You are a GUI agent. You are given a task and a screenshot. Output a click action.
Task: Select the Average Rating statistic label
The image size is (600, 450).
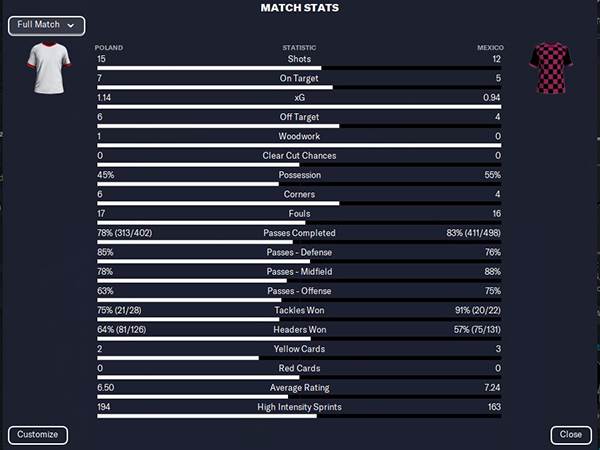pos(299,388)
